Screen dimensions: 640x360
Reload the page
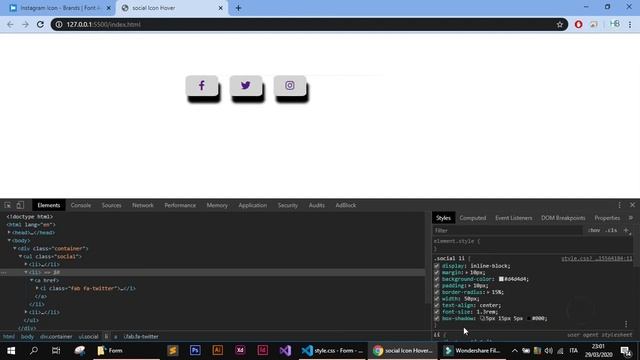(x=40, y=24)
